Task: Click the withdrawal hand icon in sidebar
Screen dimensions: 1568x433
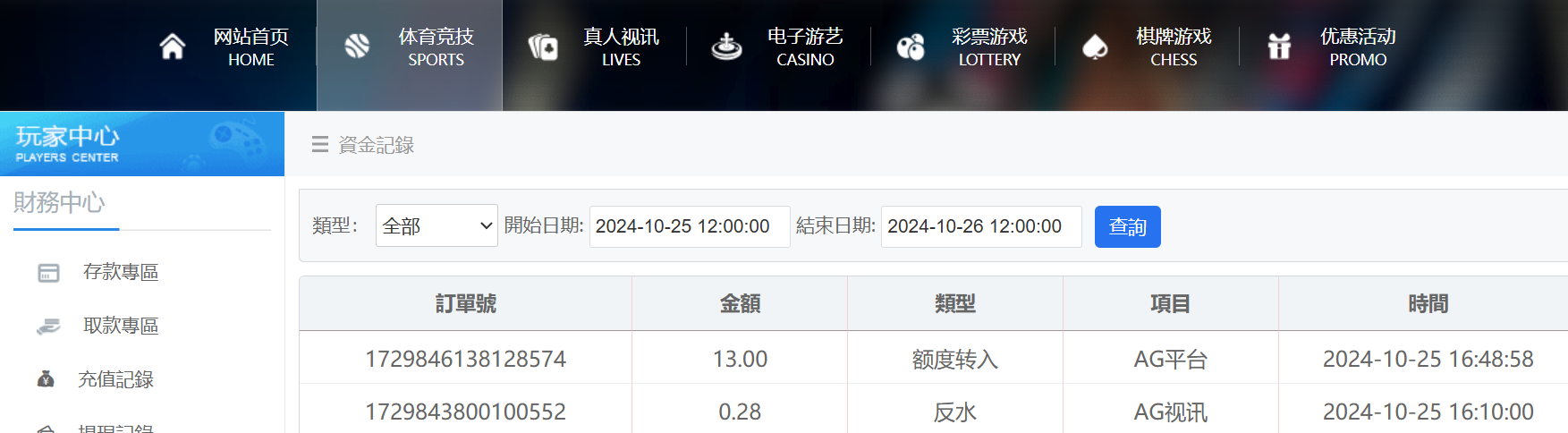Action: [48, 327]
